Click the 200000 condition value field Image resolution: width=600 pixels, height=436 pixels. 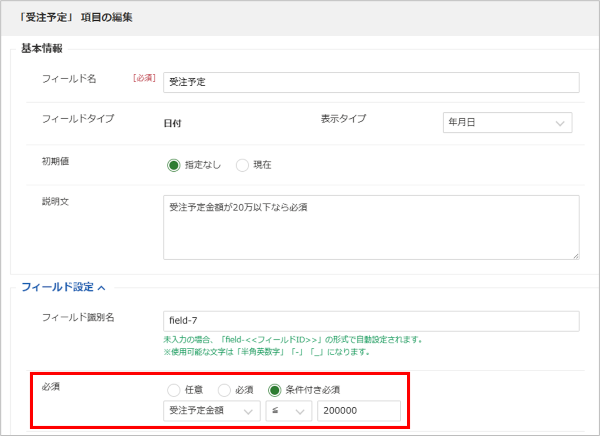coord(359,411)
